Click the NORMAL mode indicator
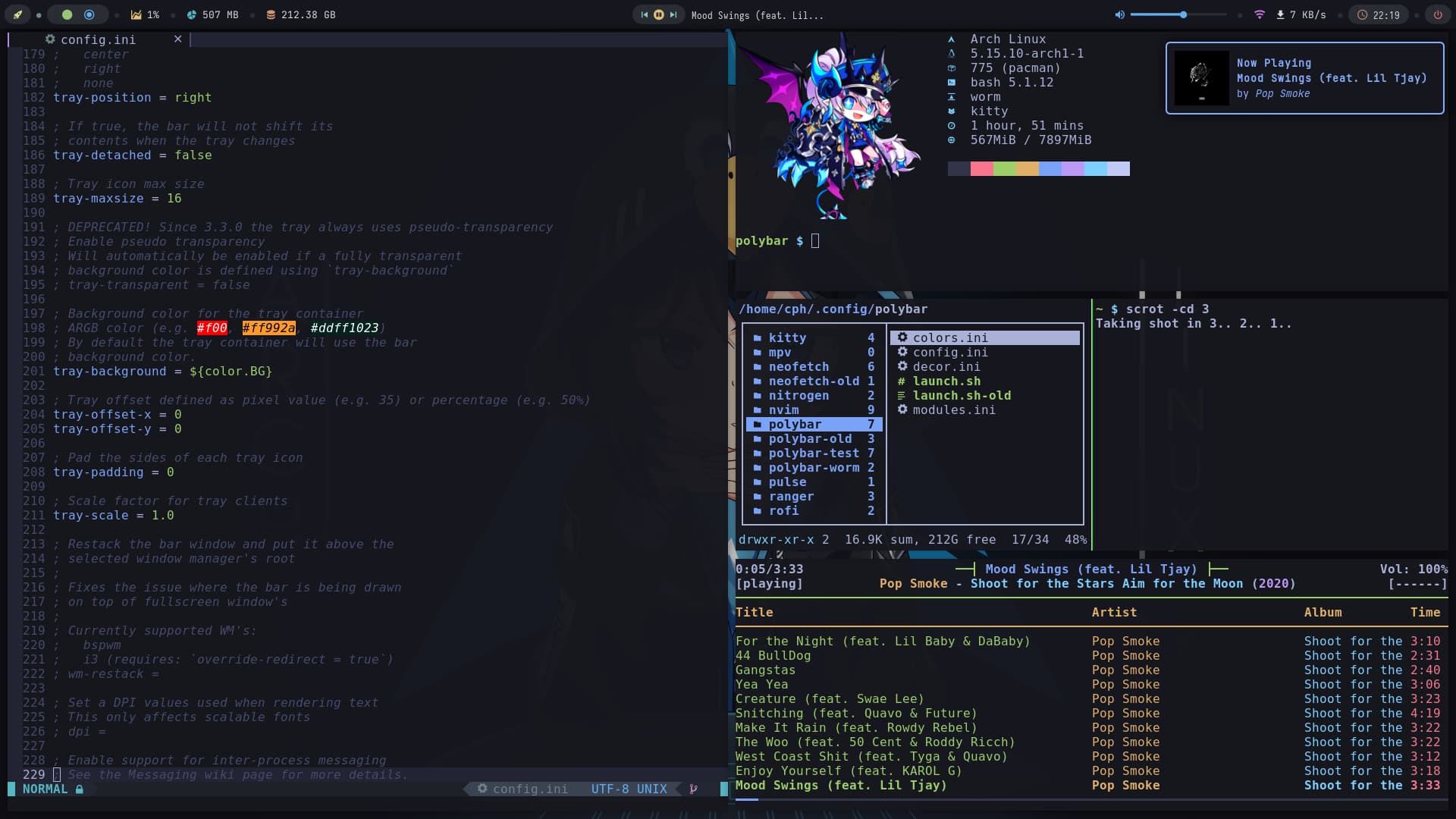Viewport: 1456px width, 819px height. tap(45, 789)
